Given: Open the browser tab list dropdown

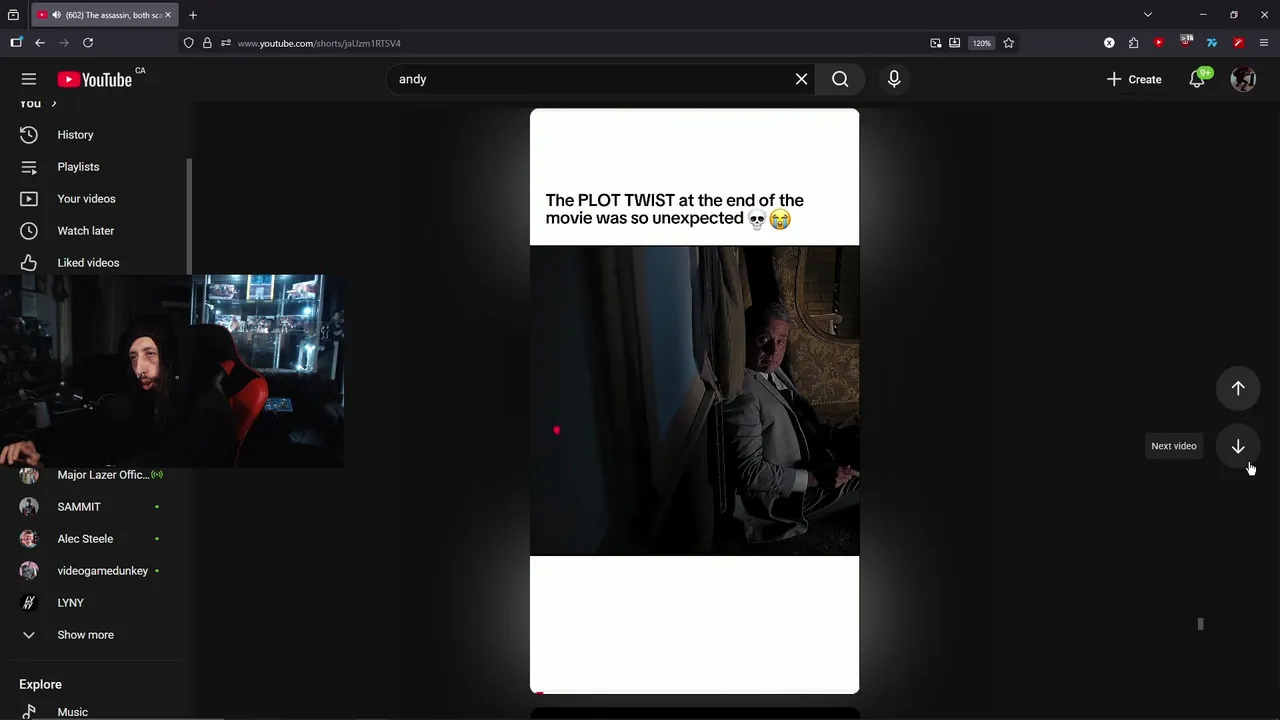Looking at the screenshot, I should click(x=1148, y=15).
